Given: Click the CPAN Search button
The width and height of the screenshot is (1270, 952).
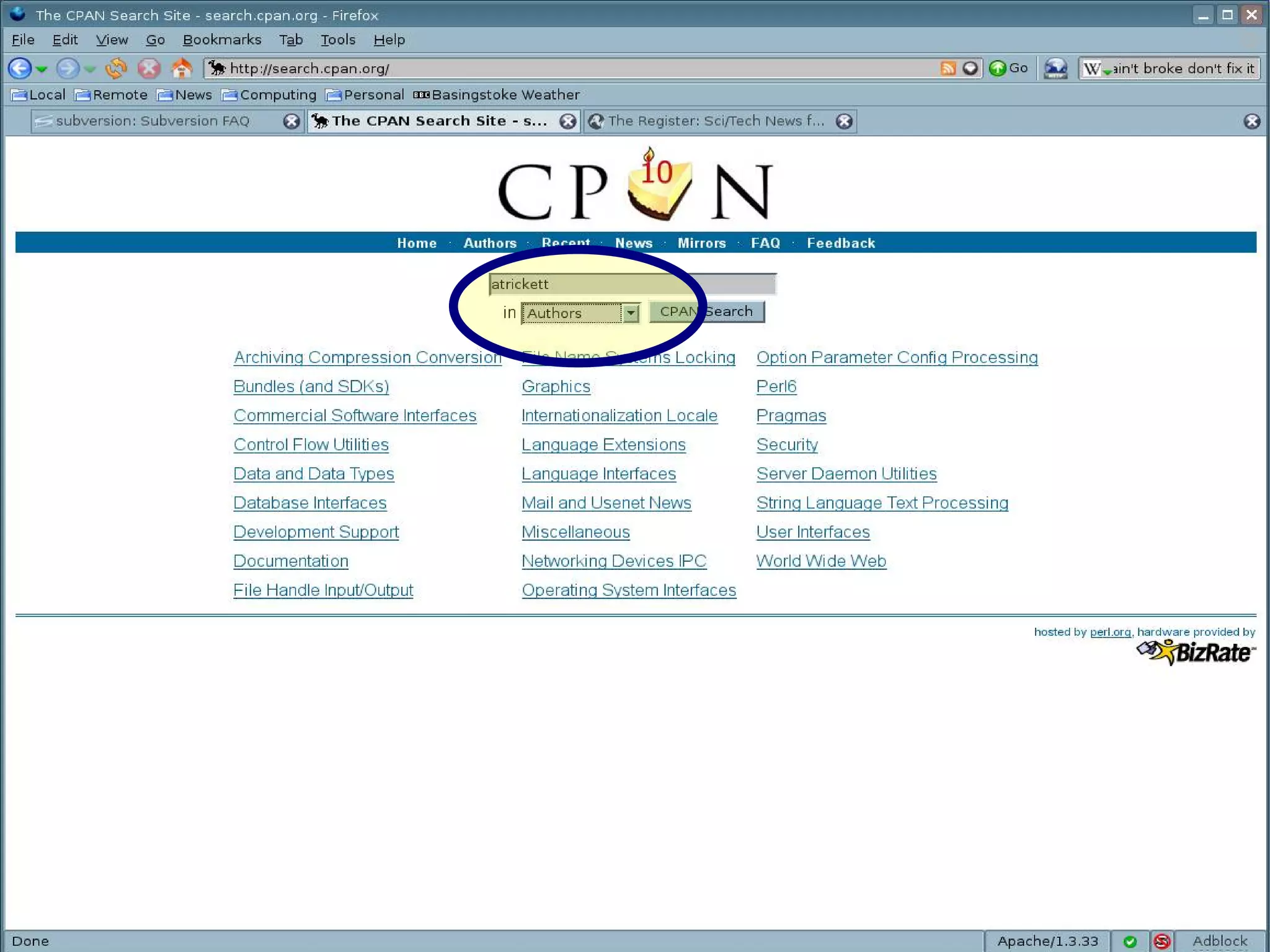Looking at the screenshot, I should point(706,311).
